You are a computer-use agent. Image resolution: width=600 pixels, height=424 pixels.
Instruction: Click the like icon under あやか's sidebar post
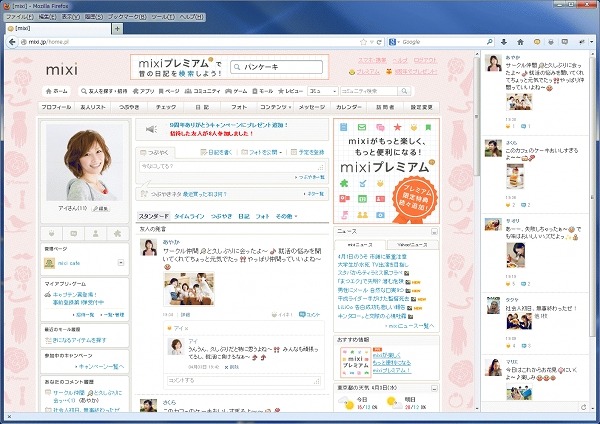point(509,126)
